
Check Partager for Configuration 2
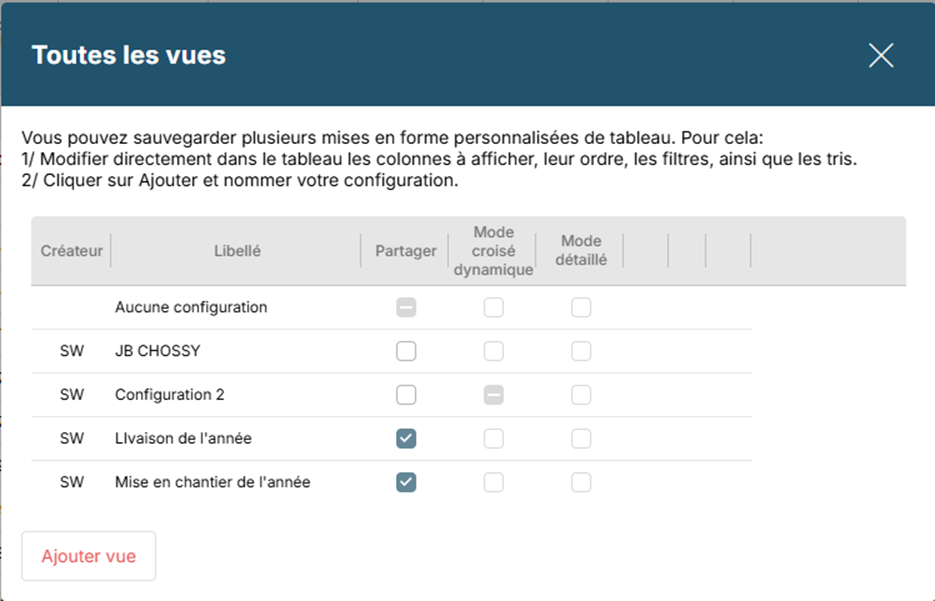[x=406, y=395]
